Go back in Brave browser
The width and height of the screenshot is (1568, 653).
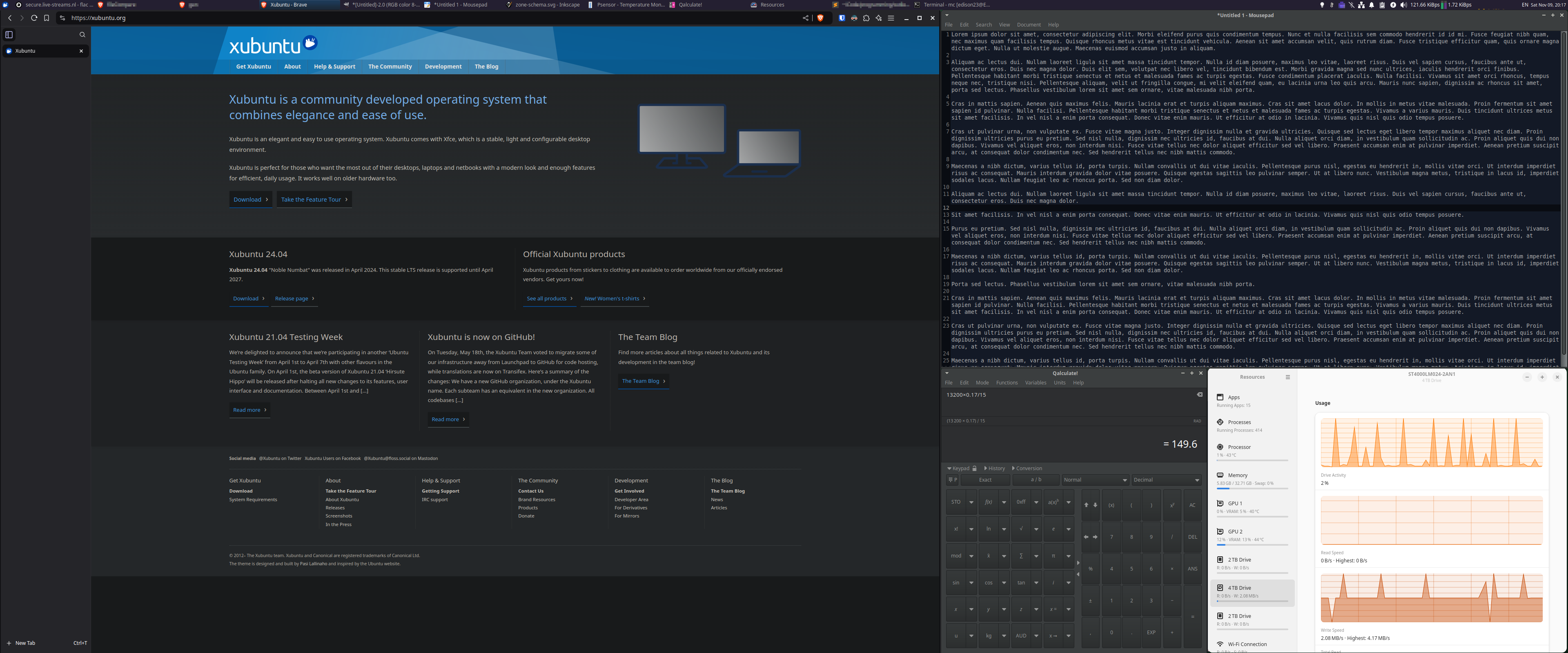tap(10, 18)
